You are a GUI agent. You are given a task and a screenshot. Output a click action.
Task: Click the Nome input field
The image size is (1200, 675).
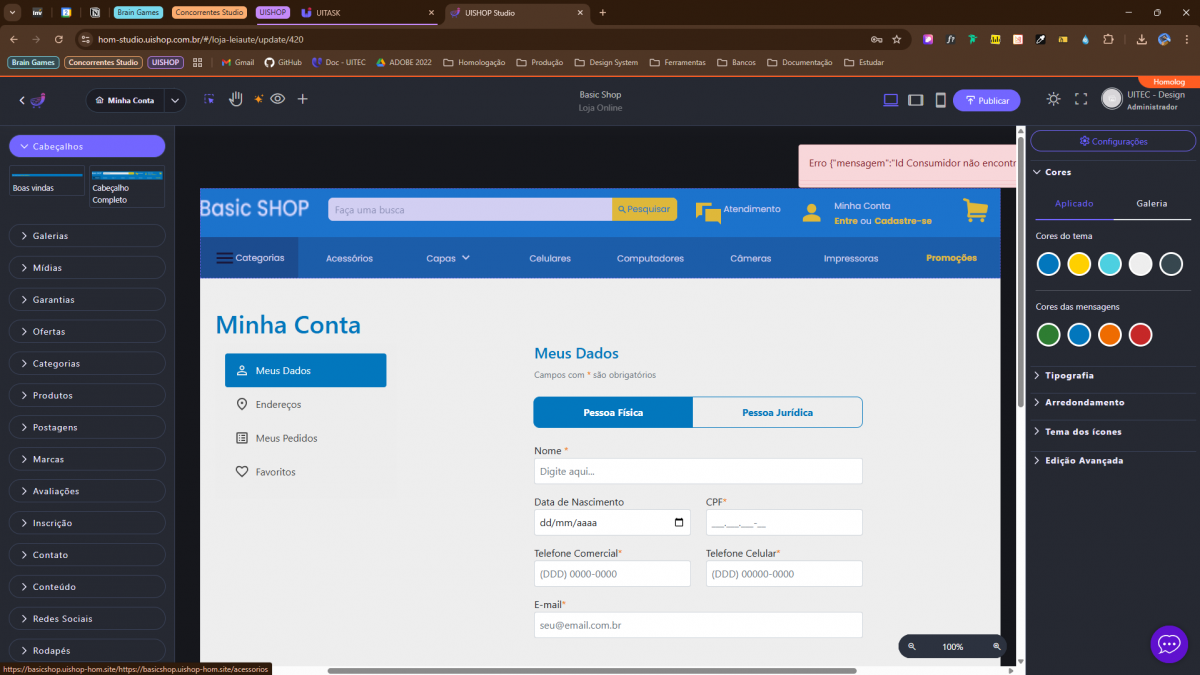click(x=697, y=471)
